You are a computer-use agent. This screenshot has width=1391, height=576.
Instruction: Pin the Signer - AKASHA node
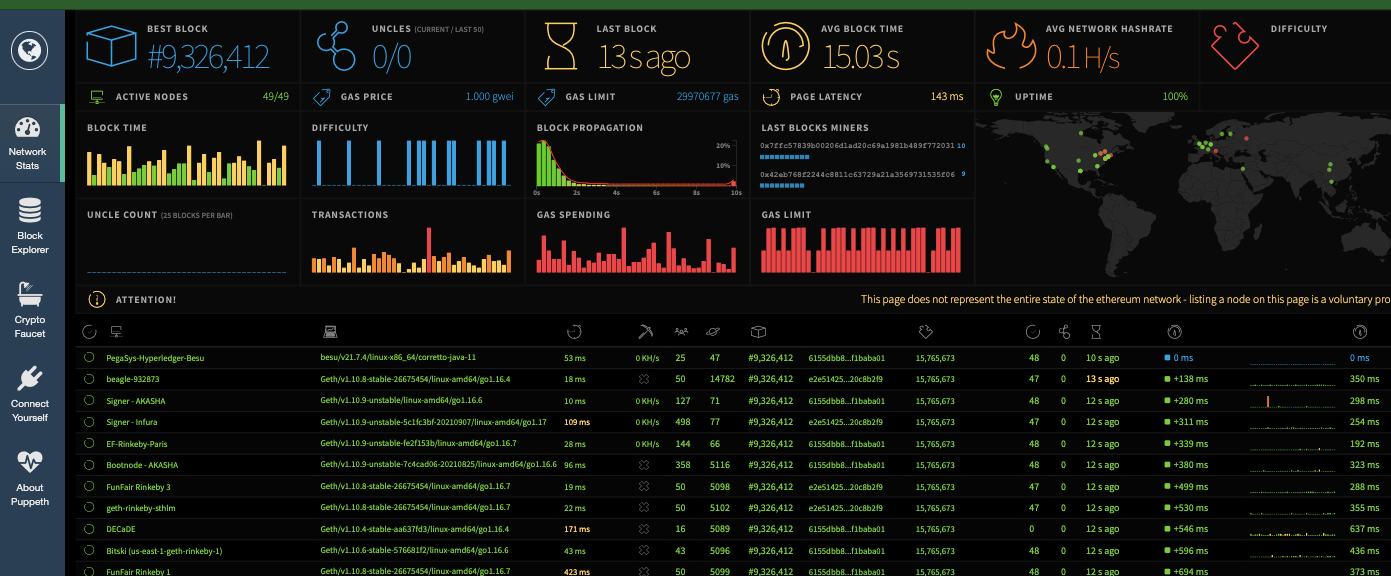pyautogui.click(x=89, y=400)
